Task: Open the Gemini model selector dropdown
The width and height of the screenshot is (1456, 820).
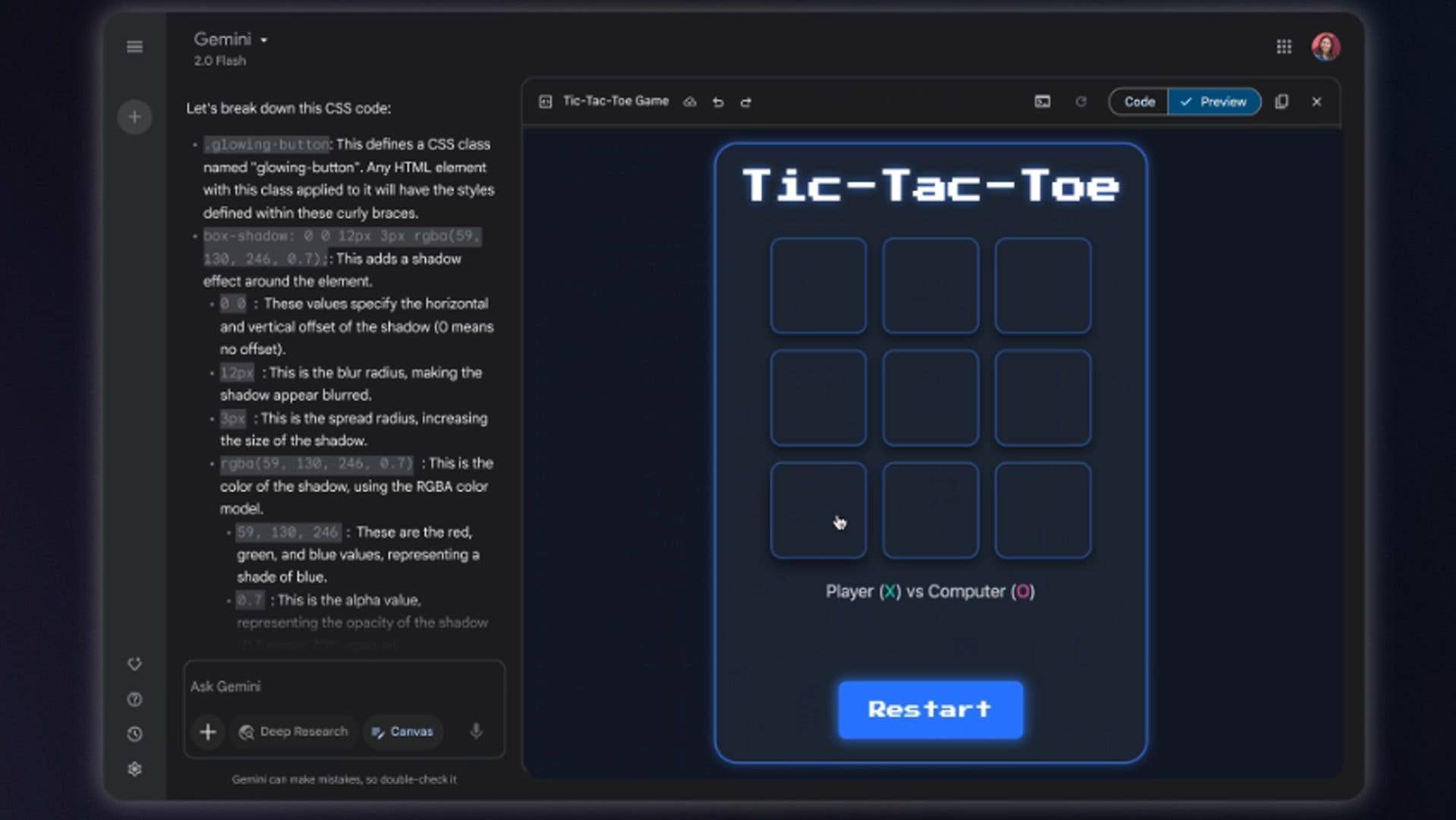Action: [x=229, y=39]
